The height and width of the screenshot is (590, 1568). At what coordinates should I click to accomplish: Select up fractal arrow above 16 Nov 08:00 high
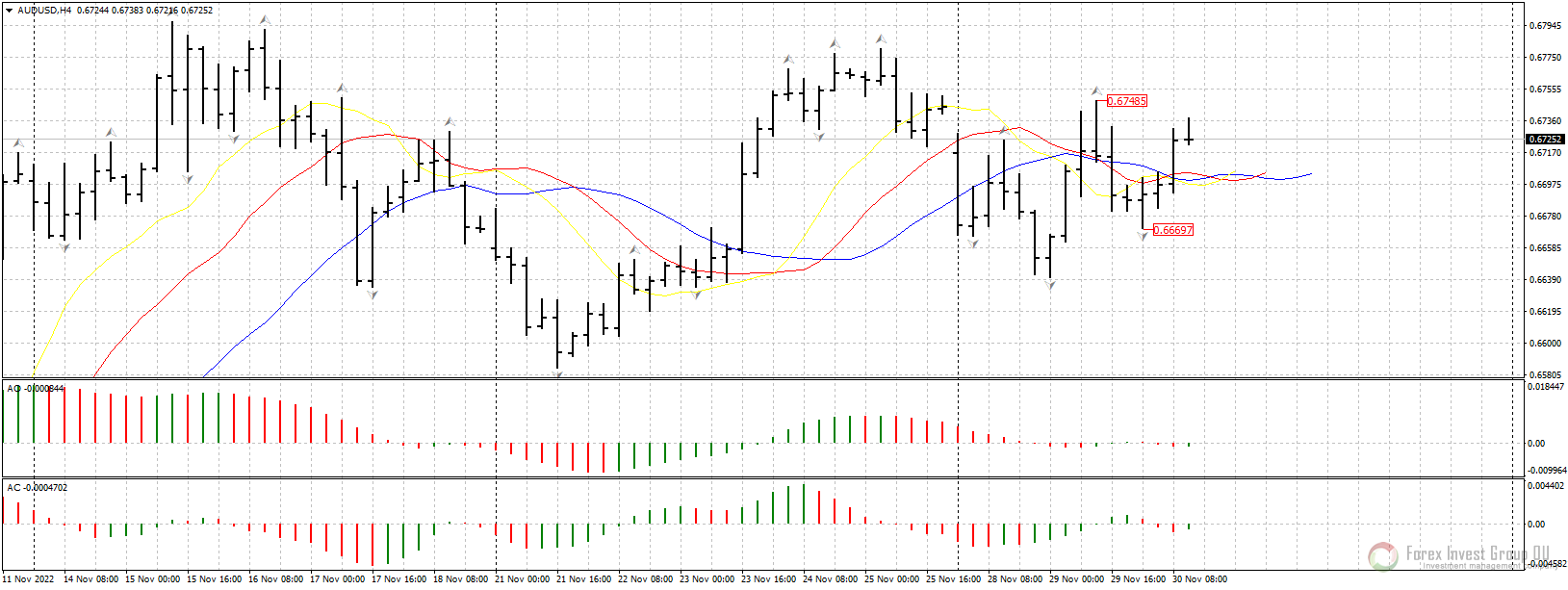pyautogui.click(x=264, y=20)
